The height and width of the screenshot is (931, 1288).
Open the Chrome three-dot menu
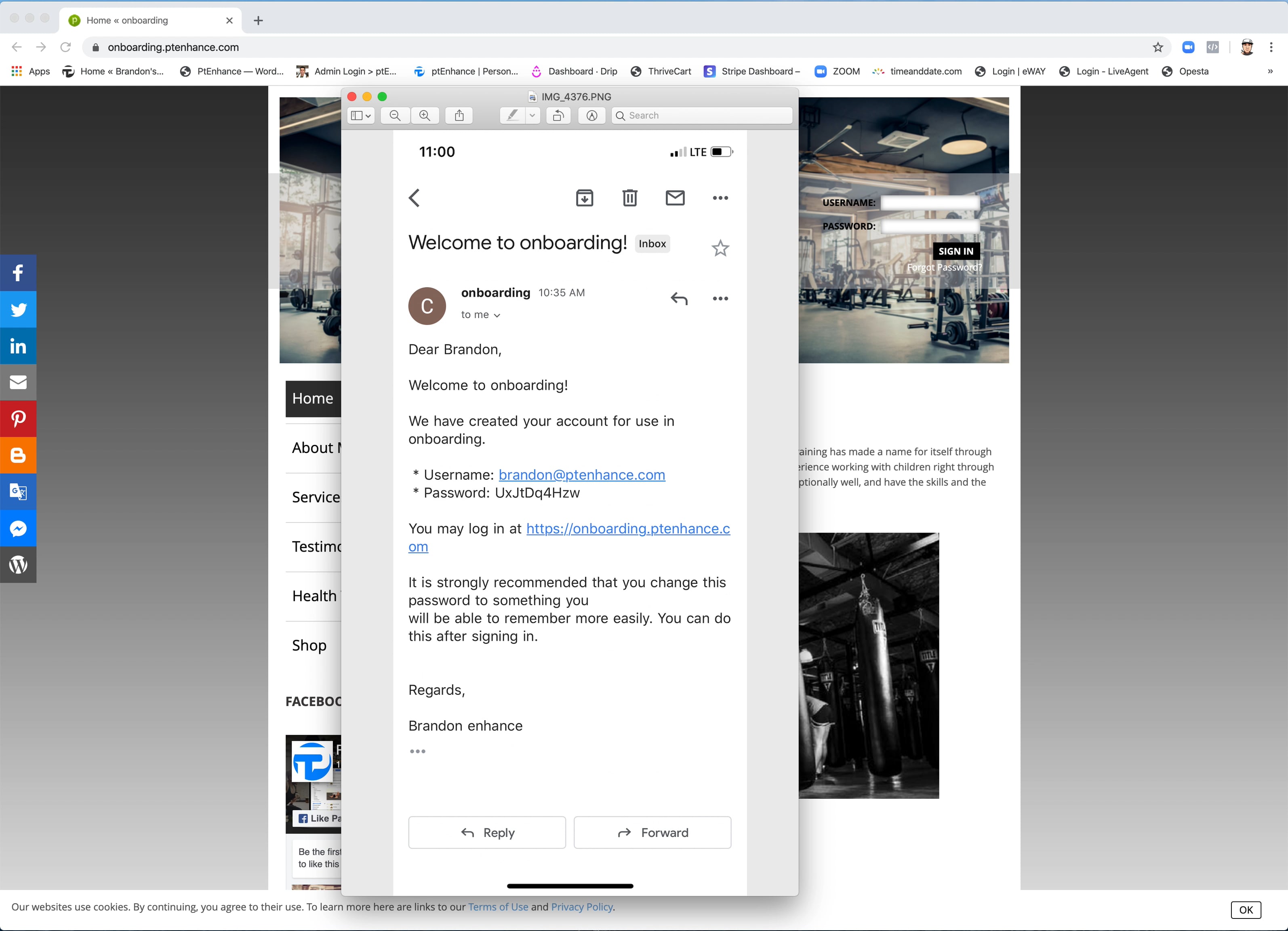(x=1271, y=47)
